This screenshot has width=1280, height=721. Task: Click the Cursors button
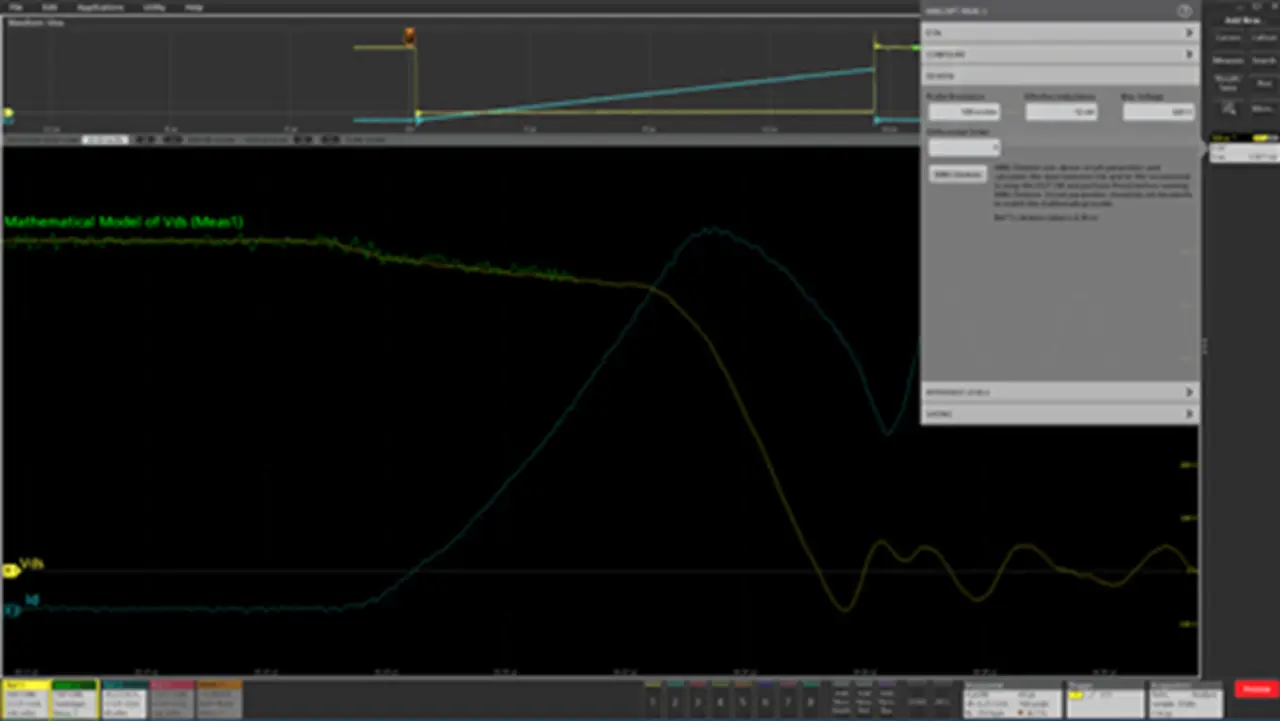1228,38
